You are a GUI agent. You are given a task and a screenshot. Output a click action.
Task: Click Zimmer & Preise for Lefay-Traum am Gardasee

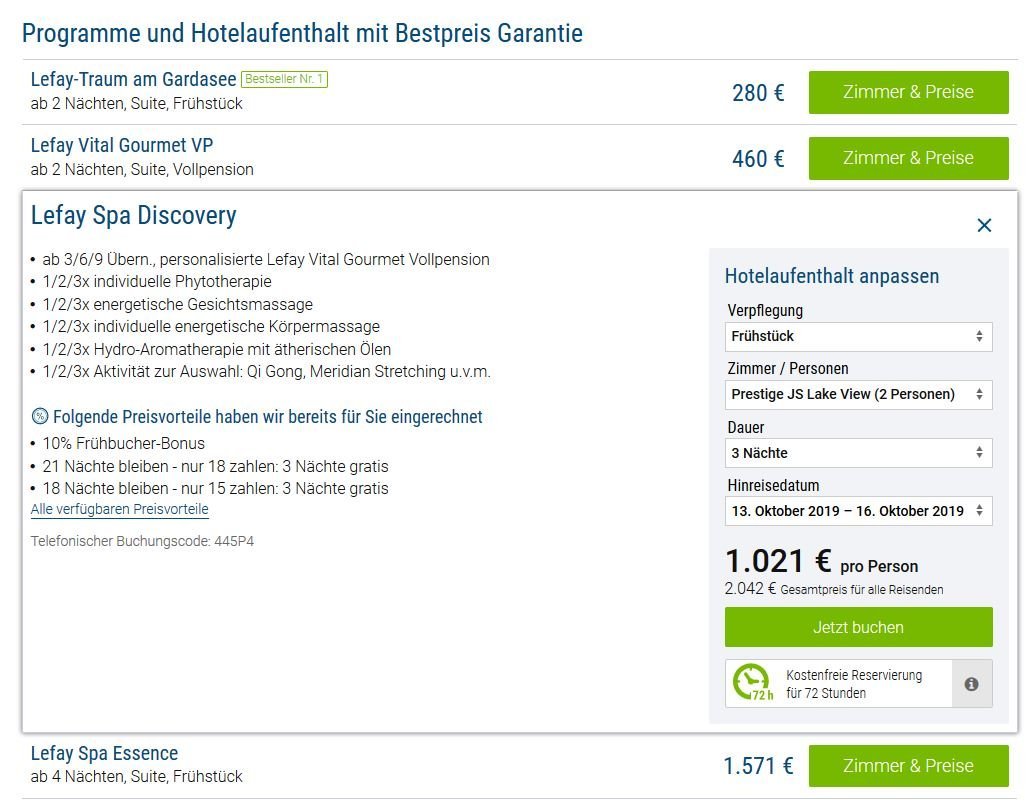[x=908, y=92]
